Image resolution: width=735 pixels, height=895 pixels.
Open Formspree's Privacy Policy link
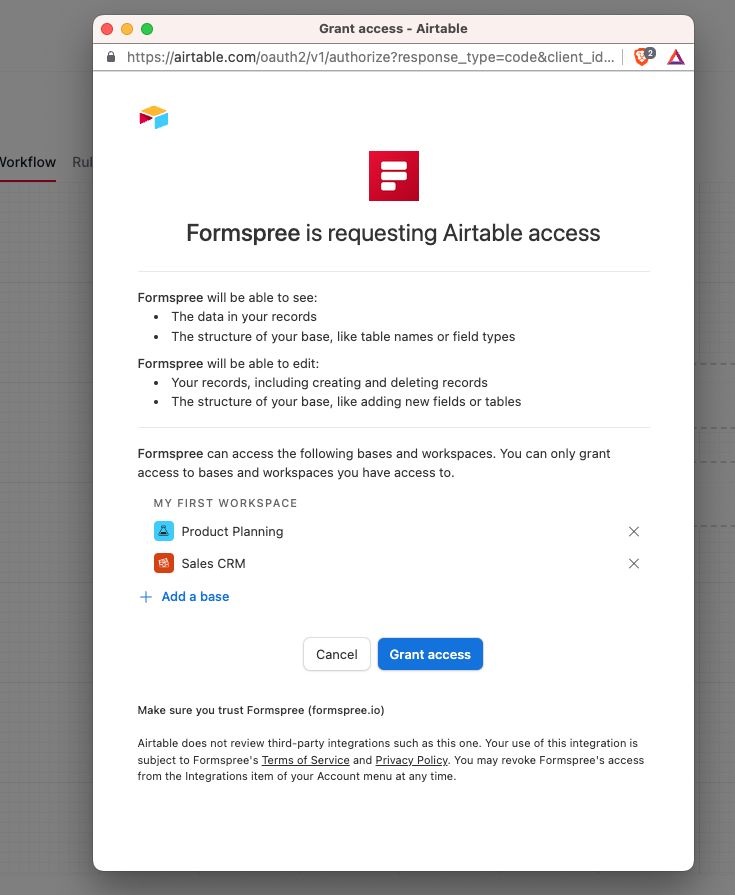[412, 760]
